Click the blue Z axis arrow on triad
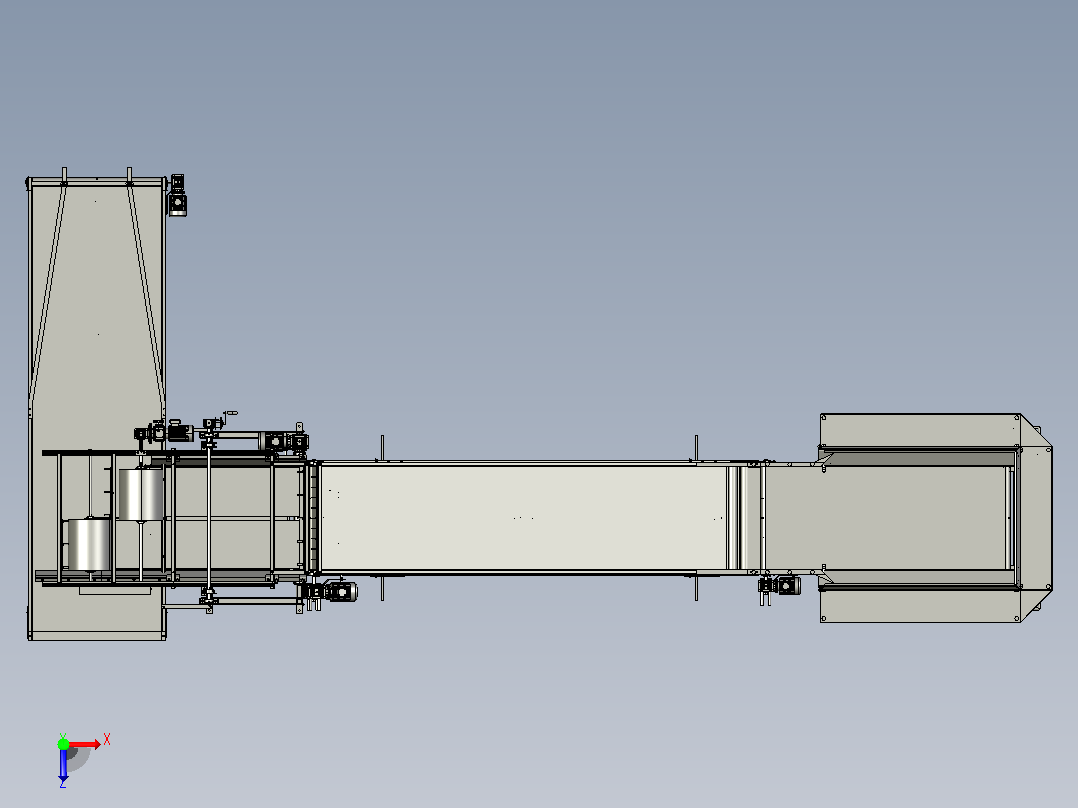The width and height of the screenshot is (1078, 808). click(x=63, y=765)
